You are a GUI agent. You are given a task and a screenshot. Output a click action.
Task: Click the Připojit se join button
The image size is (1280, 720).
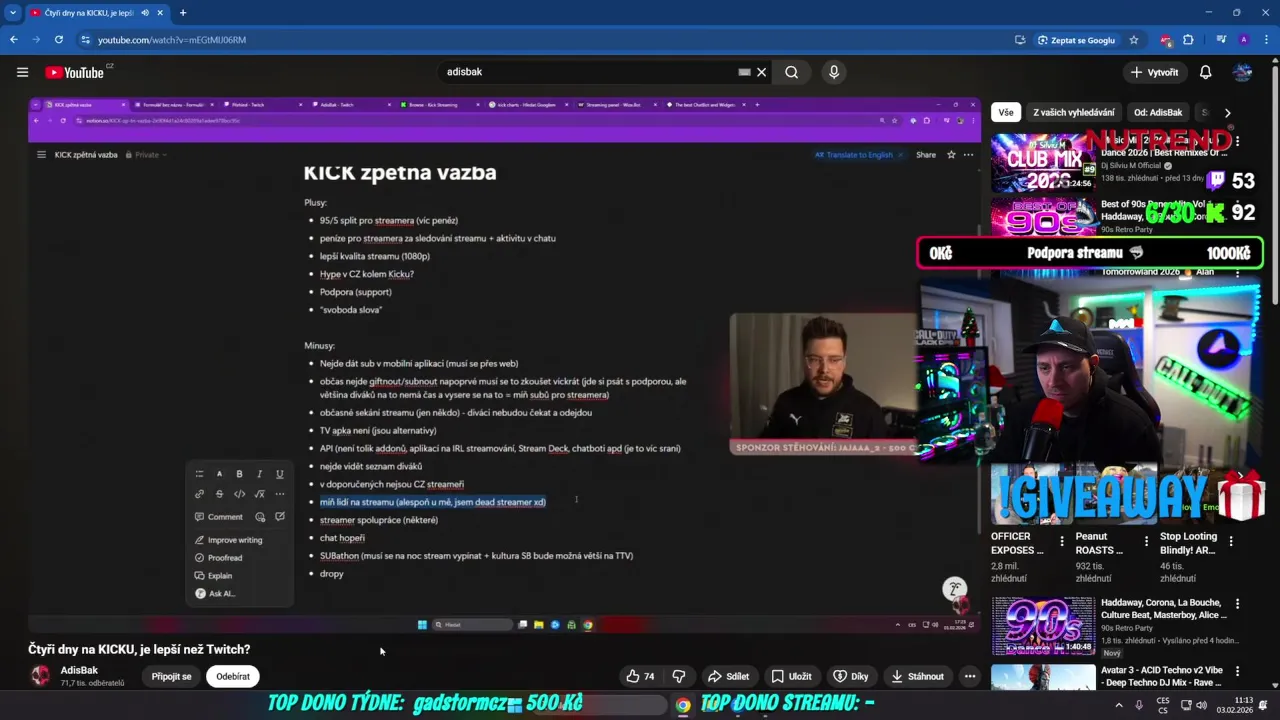point(171,676)
